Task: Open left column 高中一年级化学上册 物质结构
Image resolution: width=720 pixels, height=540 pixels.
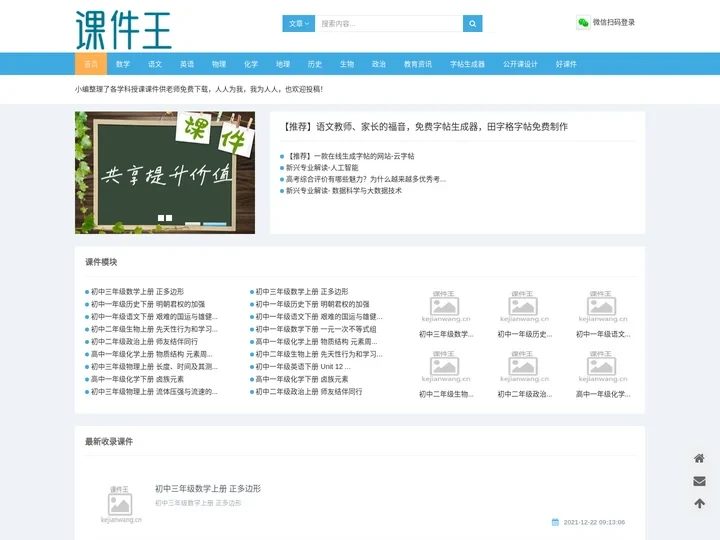Action: [152, 354]
